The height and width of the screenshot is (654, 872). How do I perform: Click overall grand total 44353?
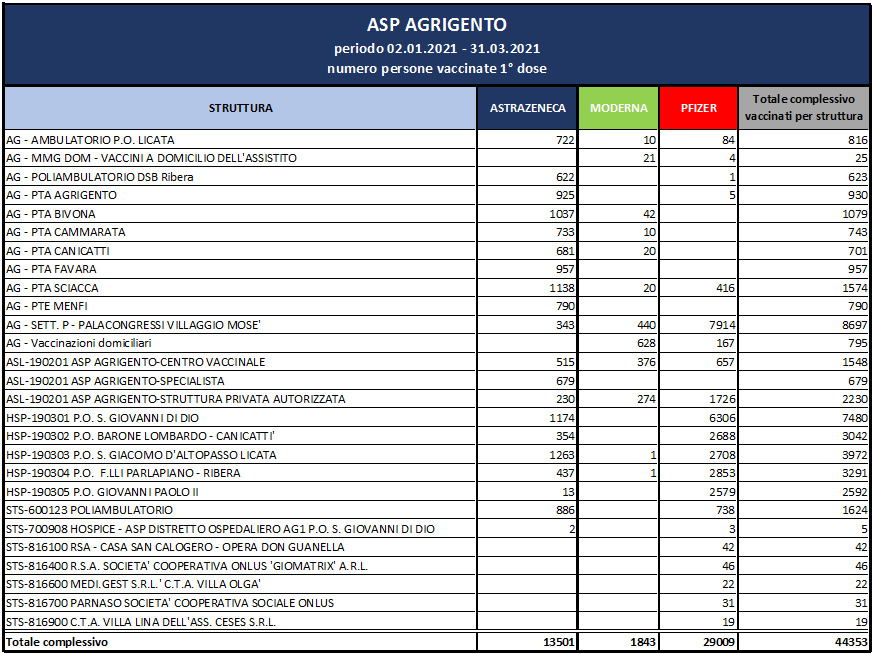tap(853, 642)
